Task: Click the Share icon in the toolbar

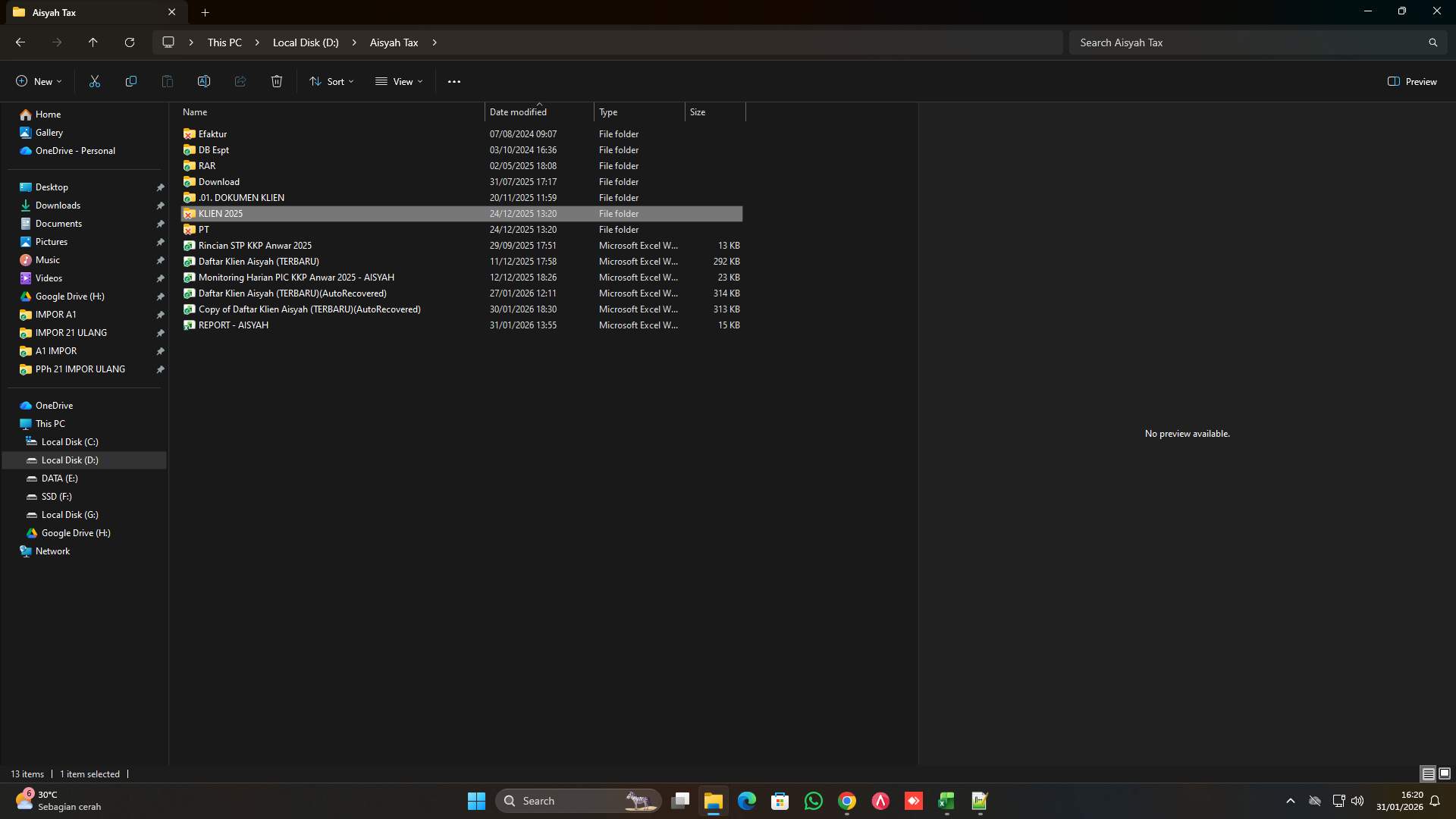Action: (240, 81)
